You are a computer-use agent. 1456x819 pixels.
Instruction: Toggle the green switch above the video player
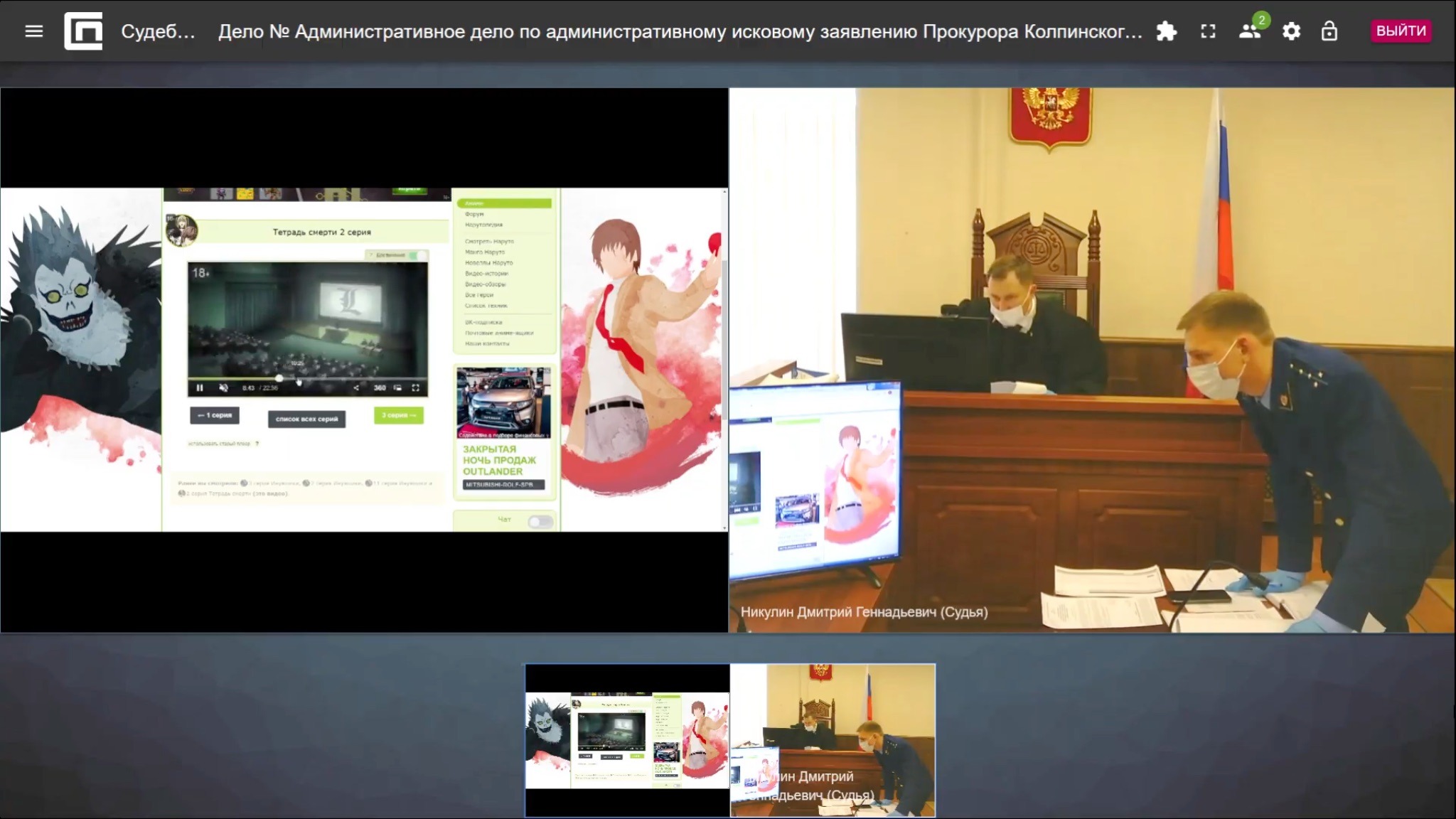click(x=417, y=255)
